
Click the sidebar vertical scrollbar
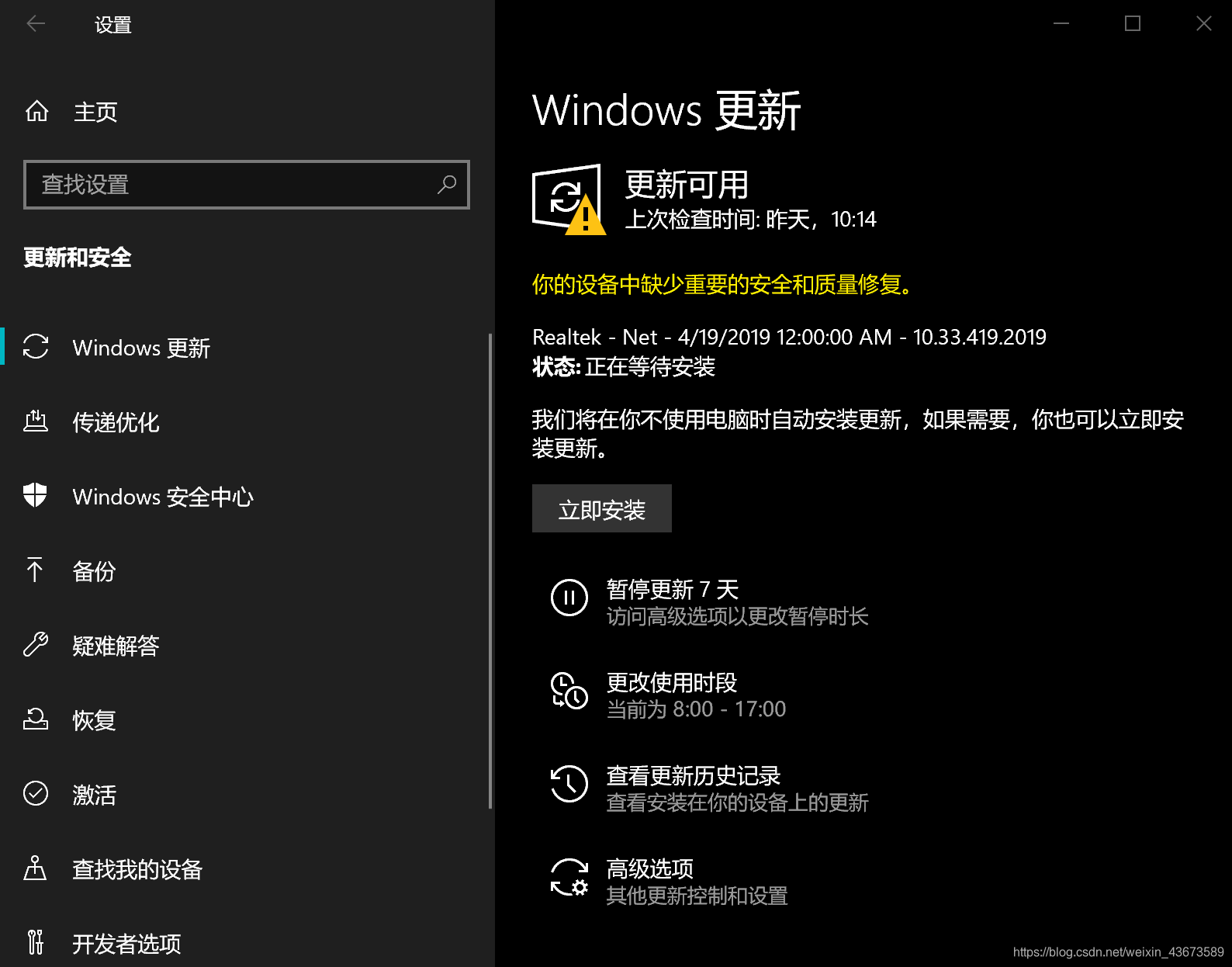point(490,570)
